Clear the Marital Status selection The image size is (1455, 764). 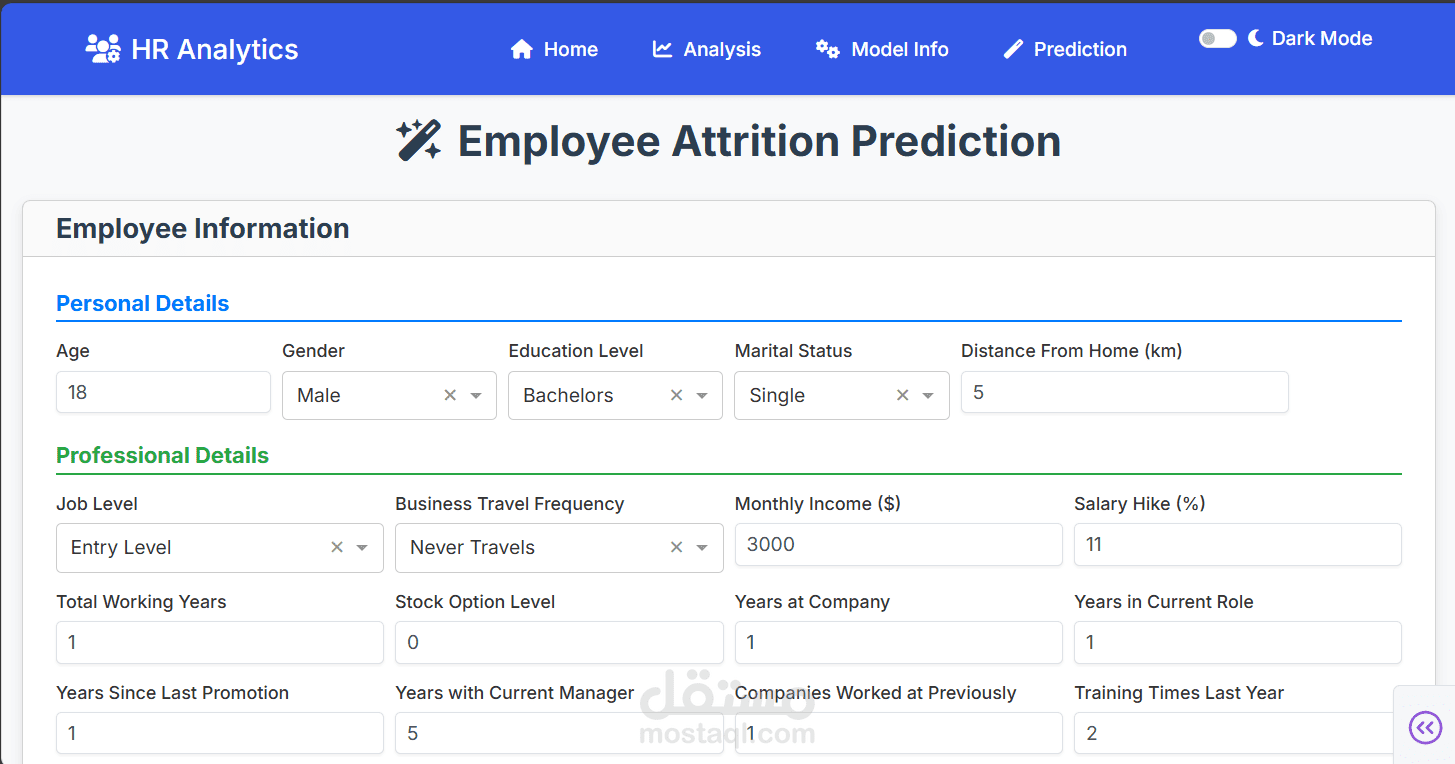pyautogui.click(x=902, y=395)
